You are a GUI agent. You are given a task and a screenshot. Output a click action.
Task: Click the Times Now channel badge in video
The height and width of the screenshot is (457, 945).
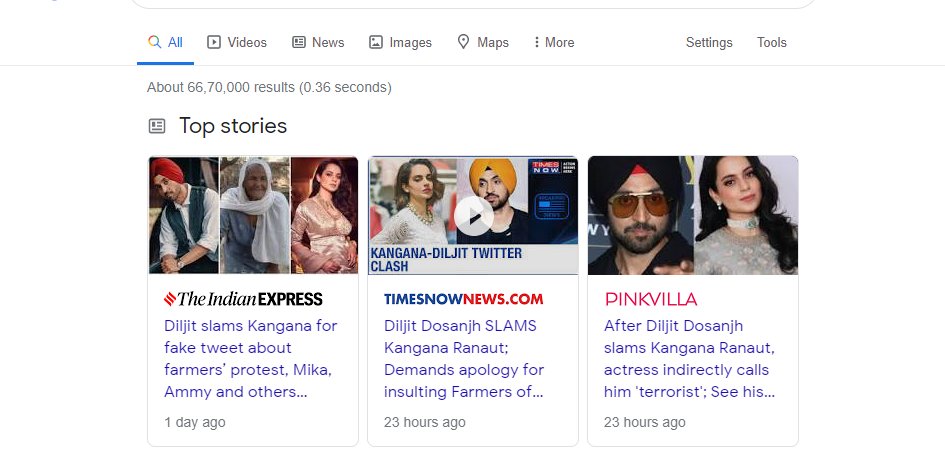tap(552, 167)
